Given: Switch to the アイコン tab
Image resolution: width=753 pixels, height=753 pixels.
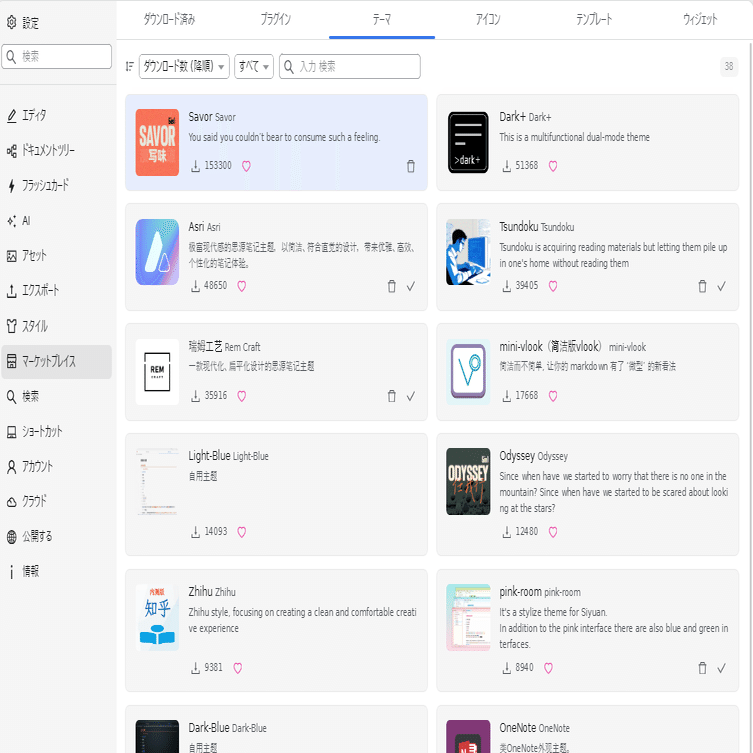Looking at the screenshot, I should pos(488,19).
